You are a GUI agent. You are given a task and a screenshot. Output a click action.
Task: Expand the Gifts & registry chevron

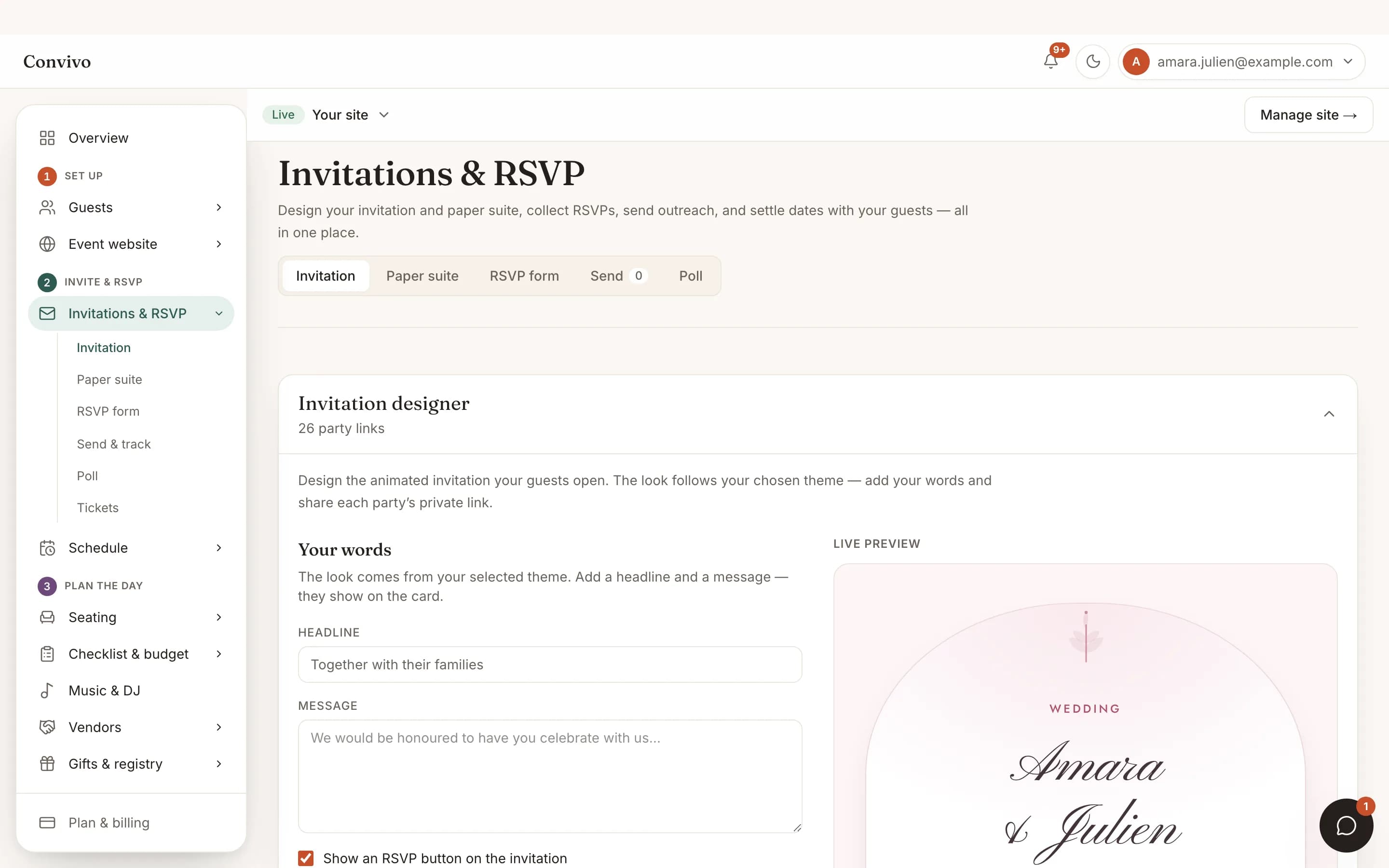tap(218, 763)
